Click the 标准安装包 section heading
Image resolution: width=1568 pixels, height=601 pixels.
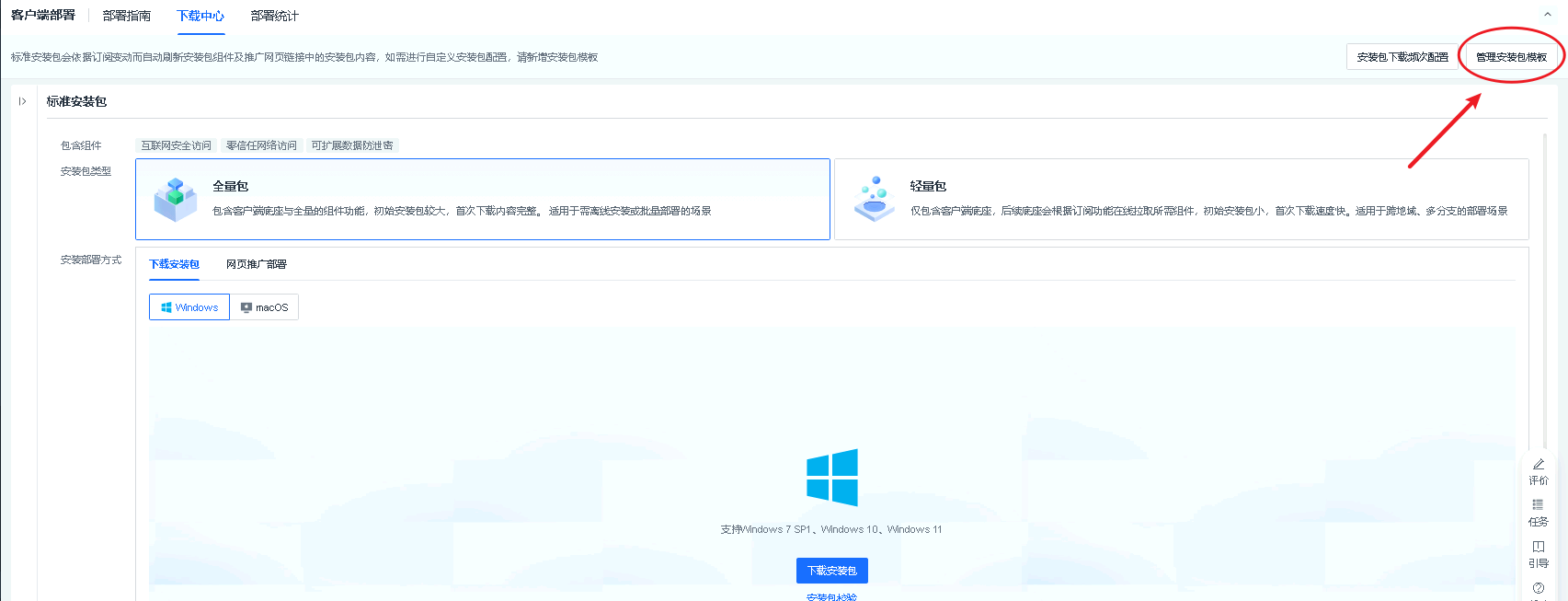(76, 101)
